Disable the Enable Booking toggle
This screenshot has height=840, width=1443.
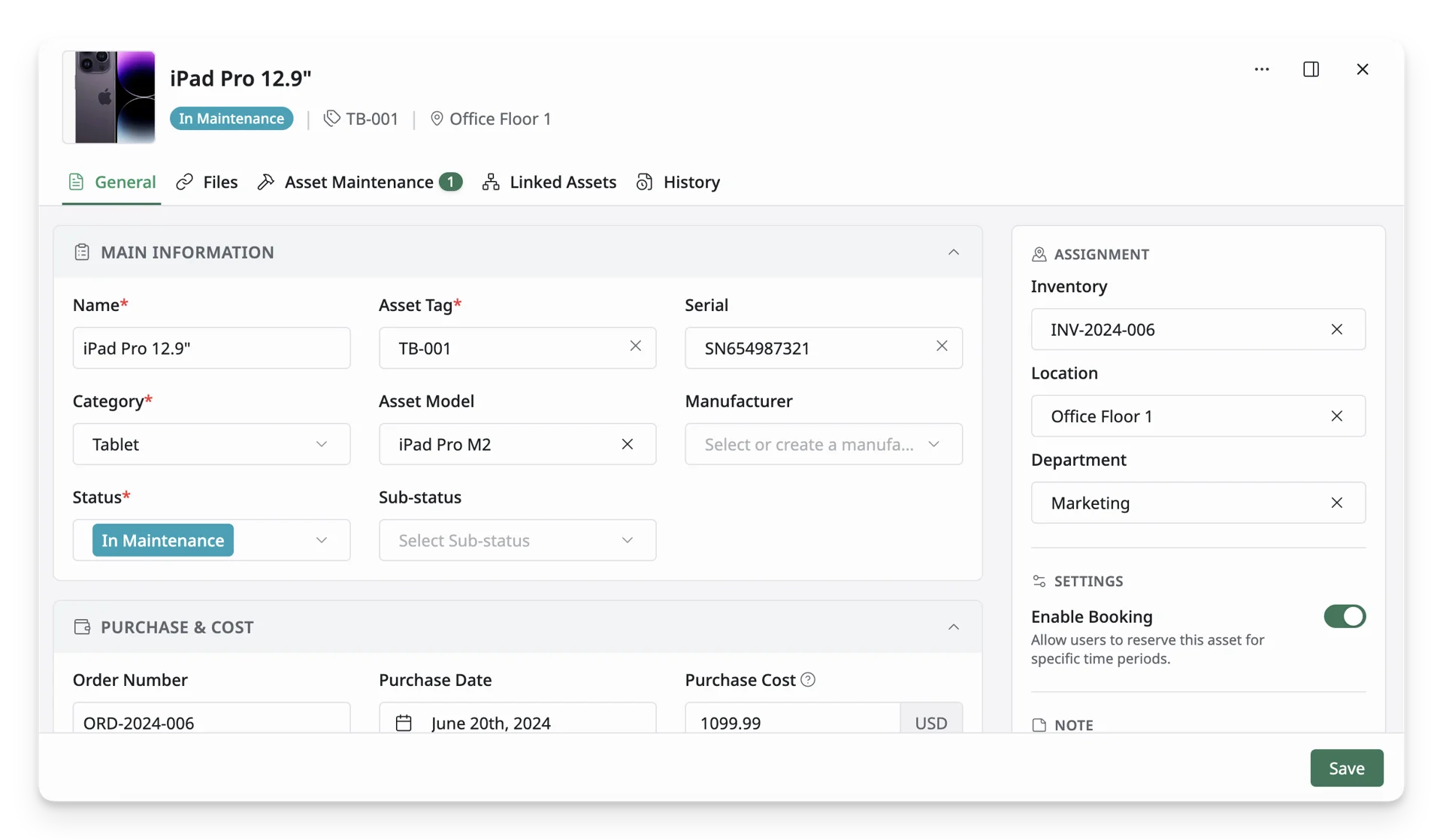1345,616
